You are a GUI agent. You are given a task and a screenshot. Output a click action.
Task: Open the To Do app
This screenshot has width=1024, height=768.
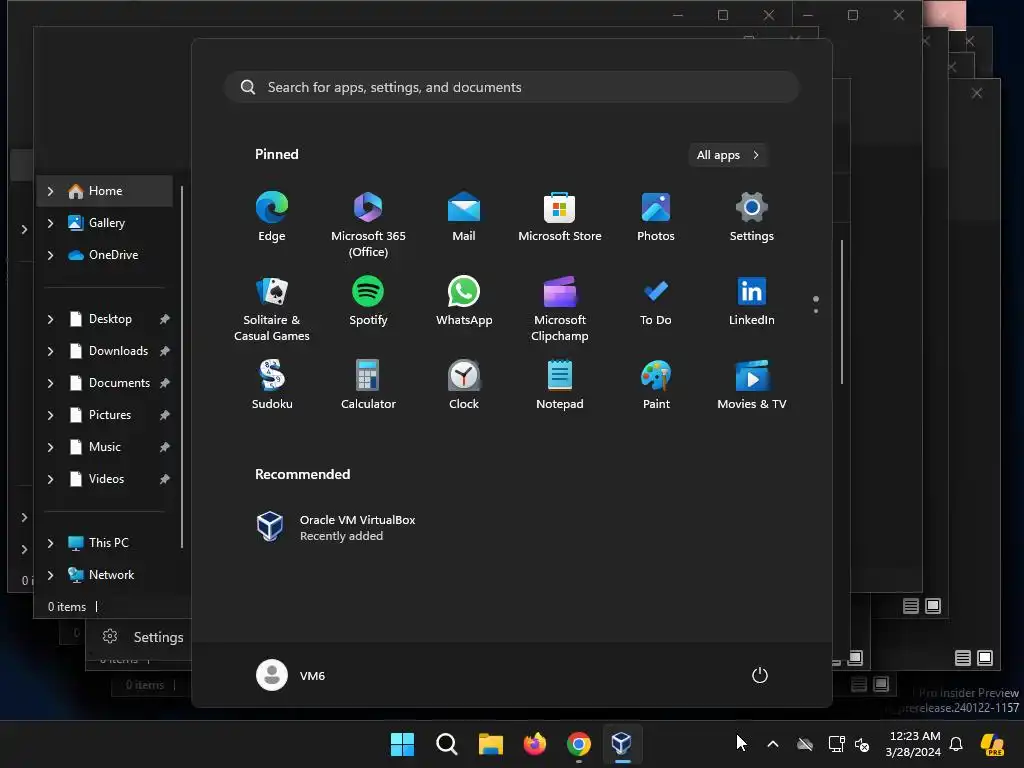tap(656, 301)
